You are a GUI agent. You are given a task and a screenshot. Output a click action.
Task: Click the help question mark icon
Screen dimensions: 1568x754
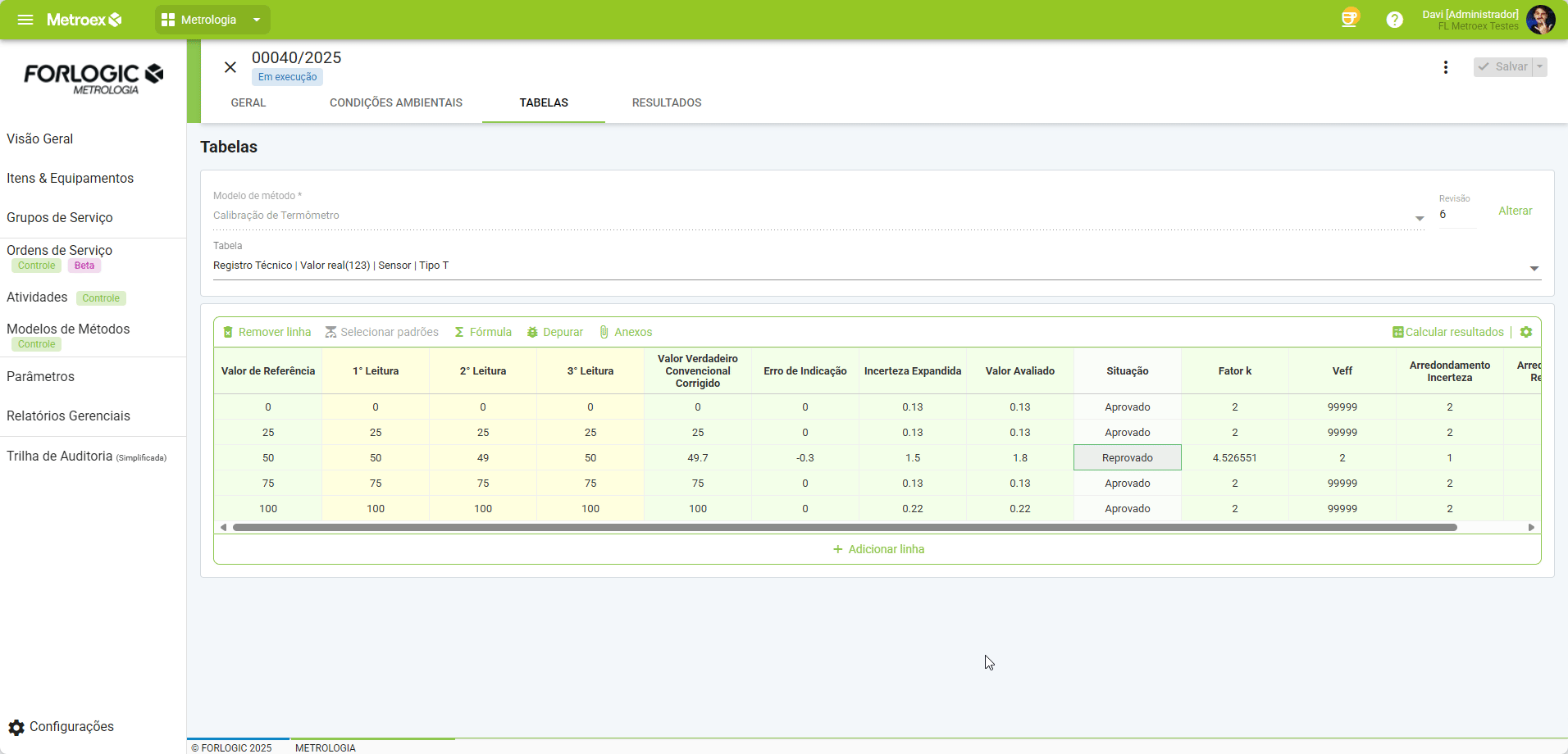click(1394, 20)
